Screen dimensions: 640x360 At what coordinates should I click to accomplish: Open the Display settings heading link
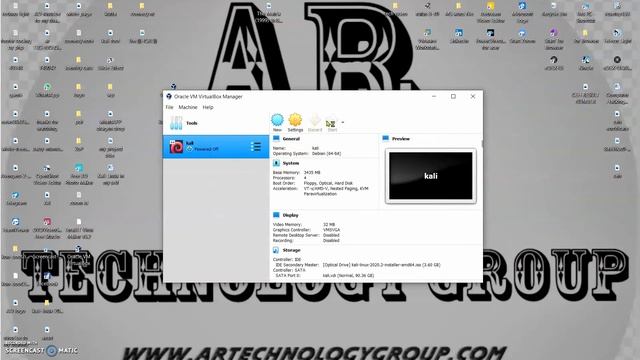(x=290, y=215)
